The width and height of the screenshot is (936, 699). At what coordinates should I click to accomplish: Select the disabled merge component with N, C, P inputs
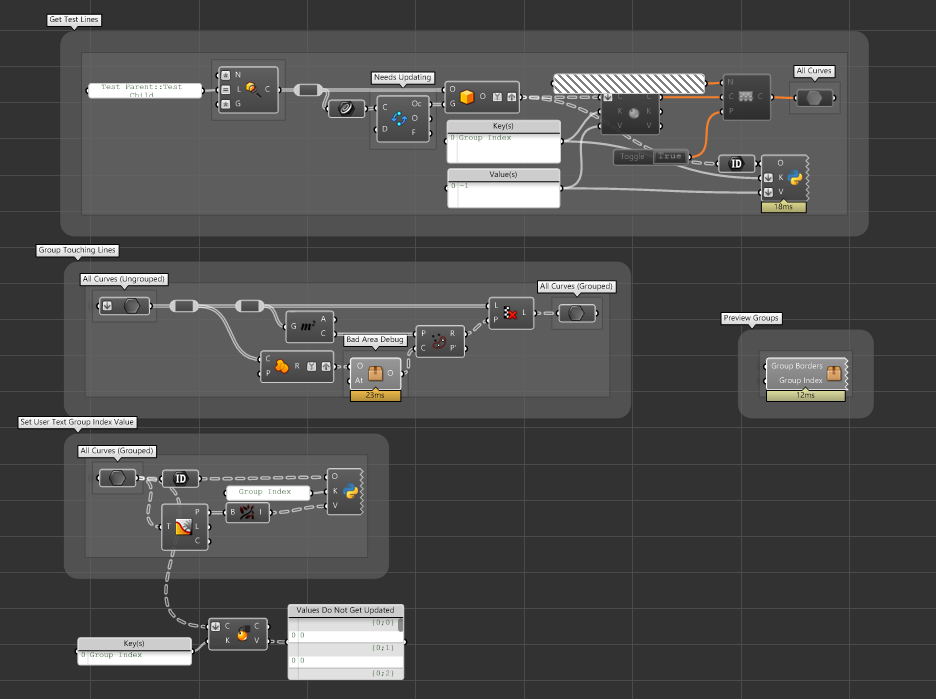[747, 97]
